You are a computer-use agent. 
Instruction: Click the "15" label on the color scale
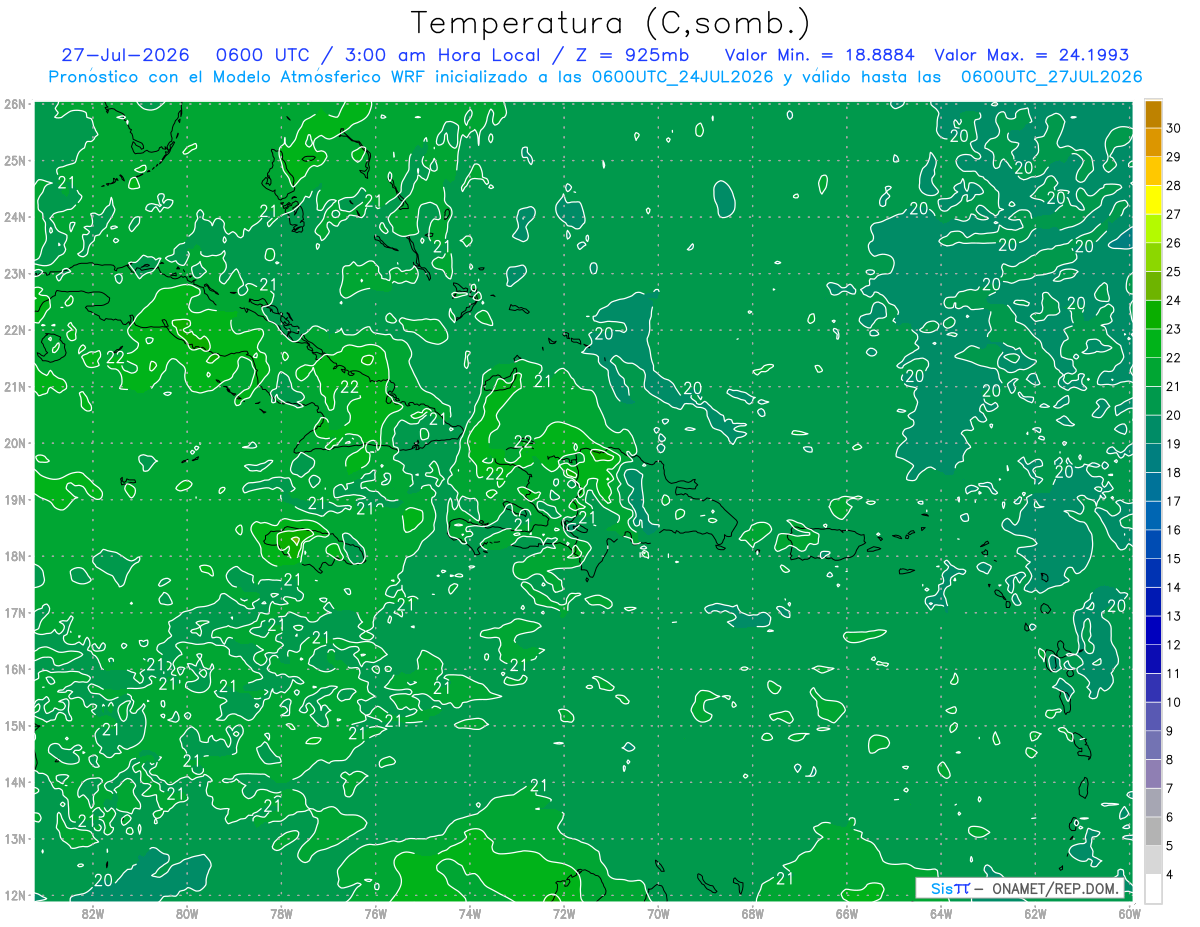tap(1173, 559)
